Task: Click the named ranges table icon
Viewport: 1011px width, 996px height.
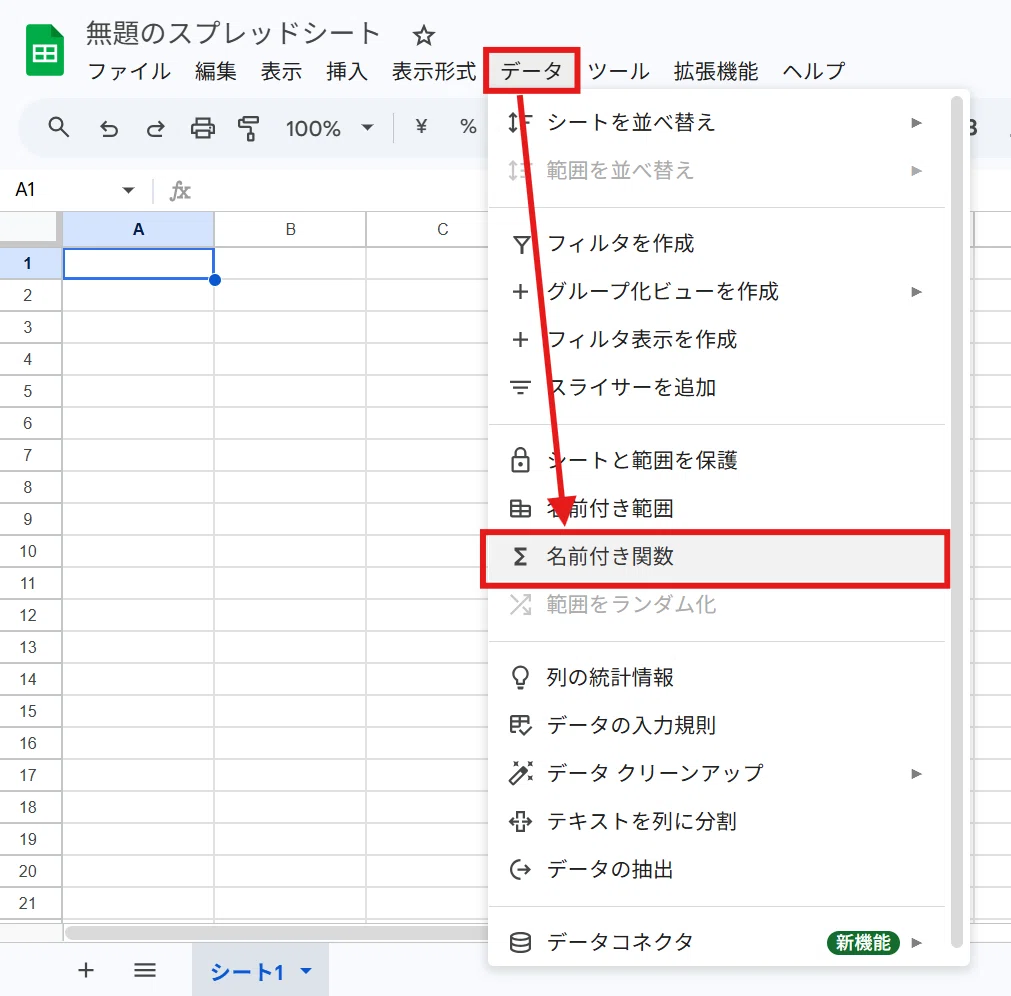Action: (520, 509)
